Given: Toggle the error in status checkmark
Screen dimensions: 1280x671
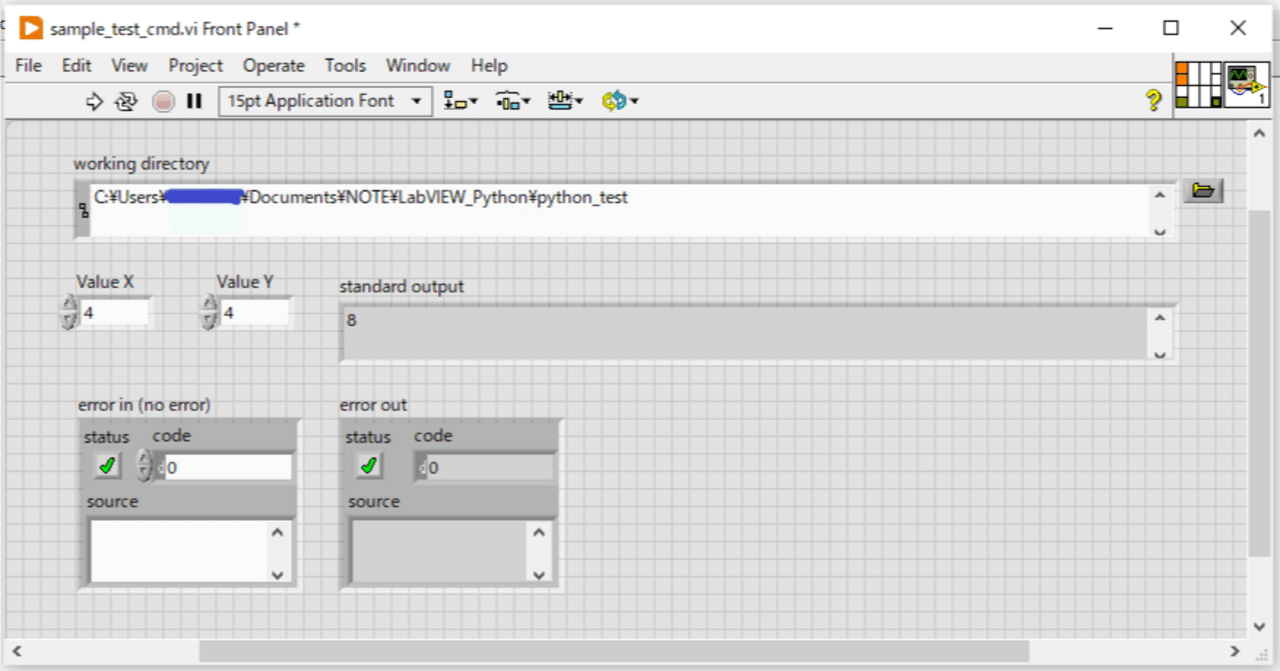Looking at the screenshot, I should (x=106, y=465).
